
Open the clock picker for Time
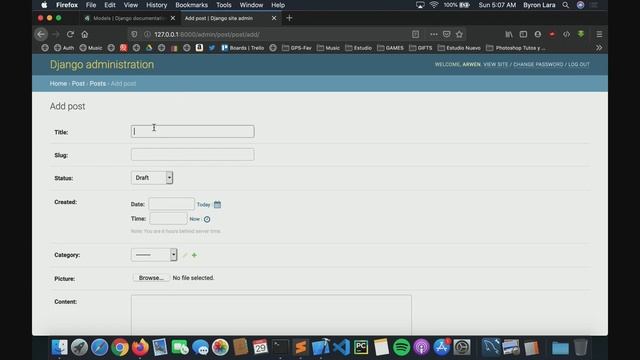[x=207, y=219]
